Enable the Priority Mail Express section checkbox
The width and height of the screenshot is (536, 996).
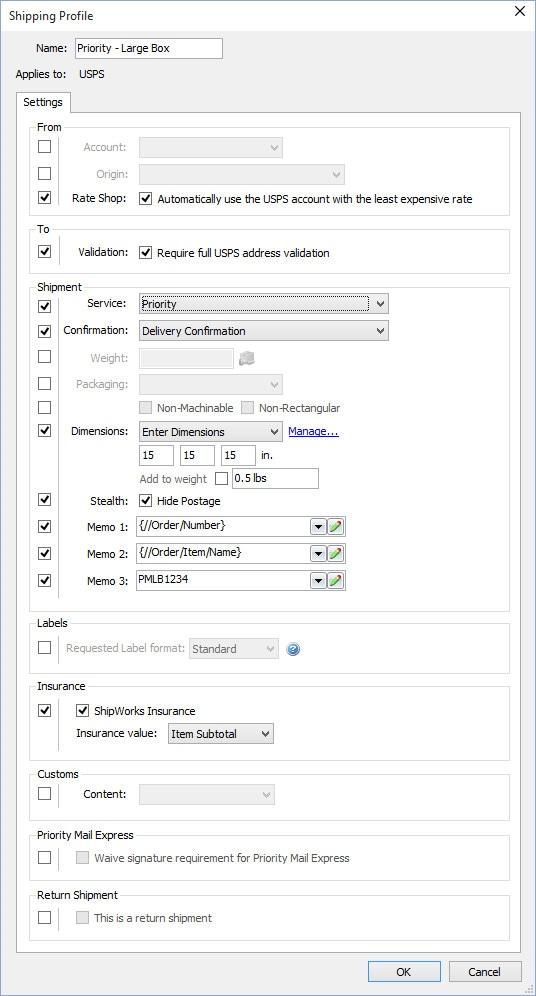(44, 858)
